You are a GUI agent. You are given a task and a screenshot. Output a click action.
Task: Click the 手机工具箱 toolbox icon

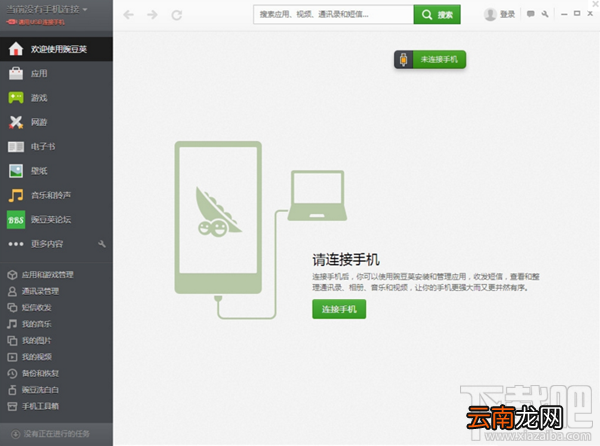click(12, 406)
